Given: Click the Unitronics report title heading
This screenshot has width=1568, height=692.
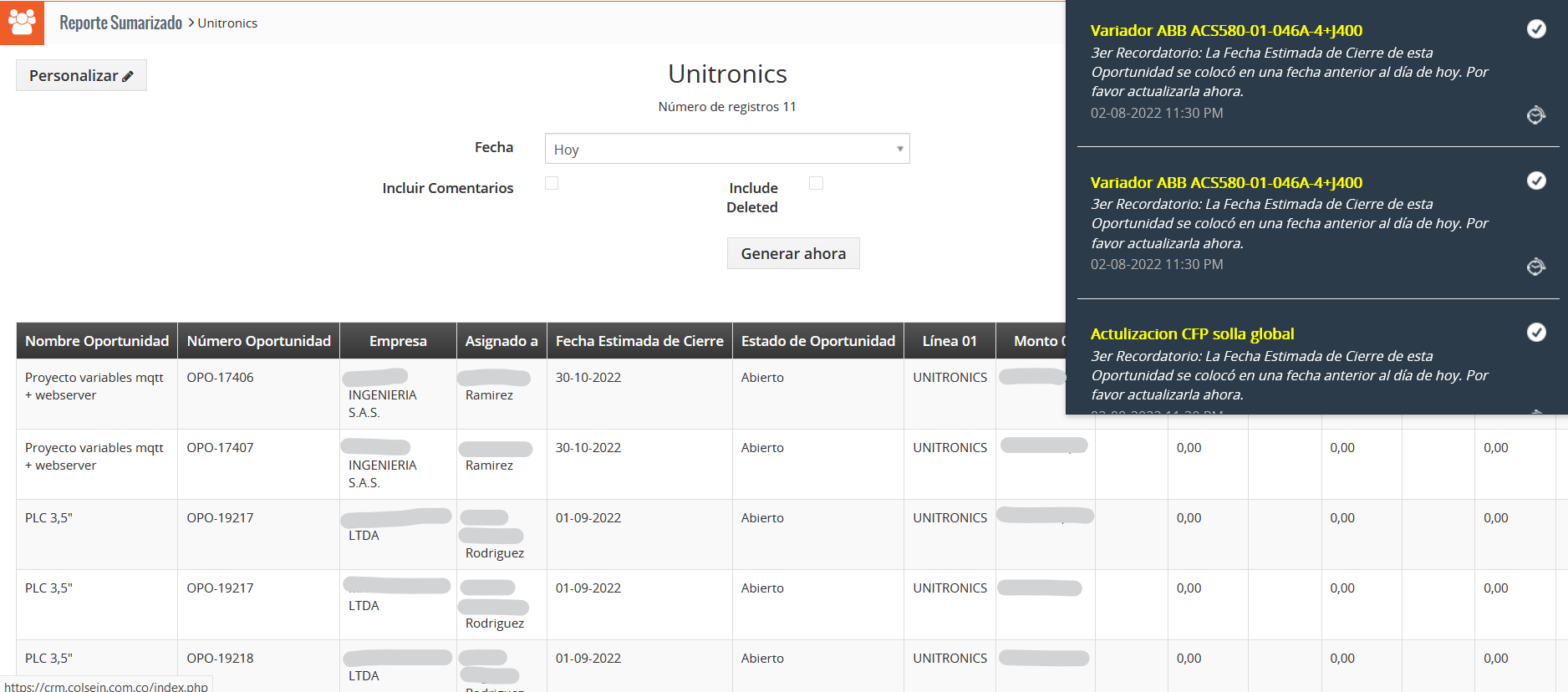Looking at the screenshot, I should click(x=727, y=74).
